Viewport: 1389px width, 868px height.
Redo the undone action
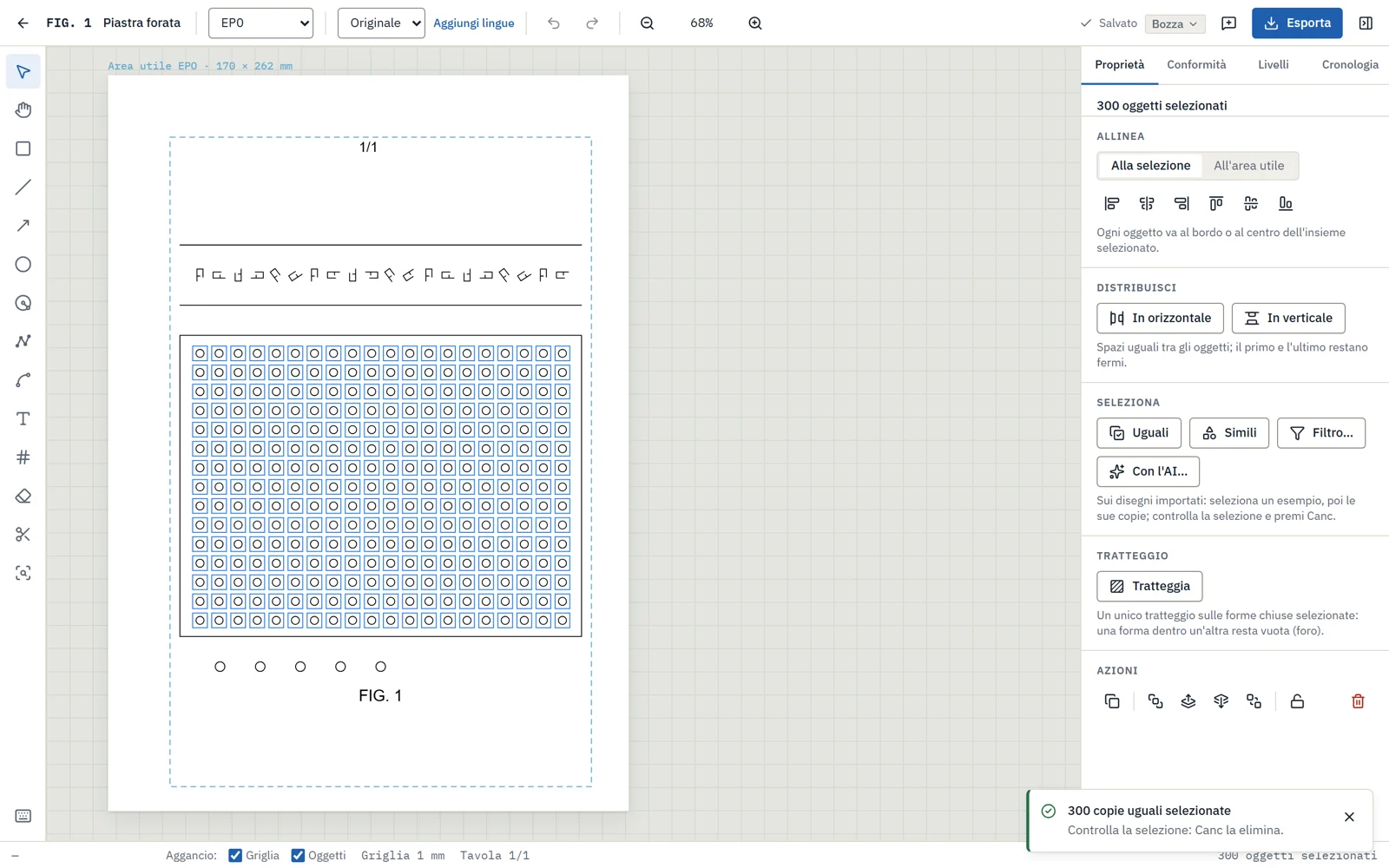[592, 23]
